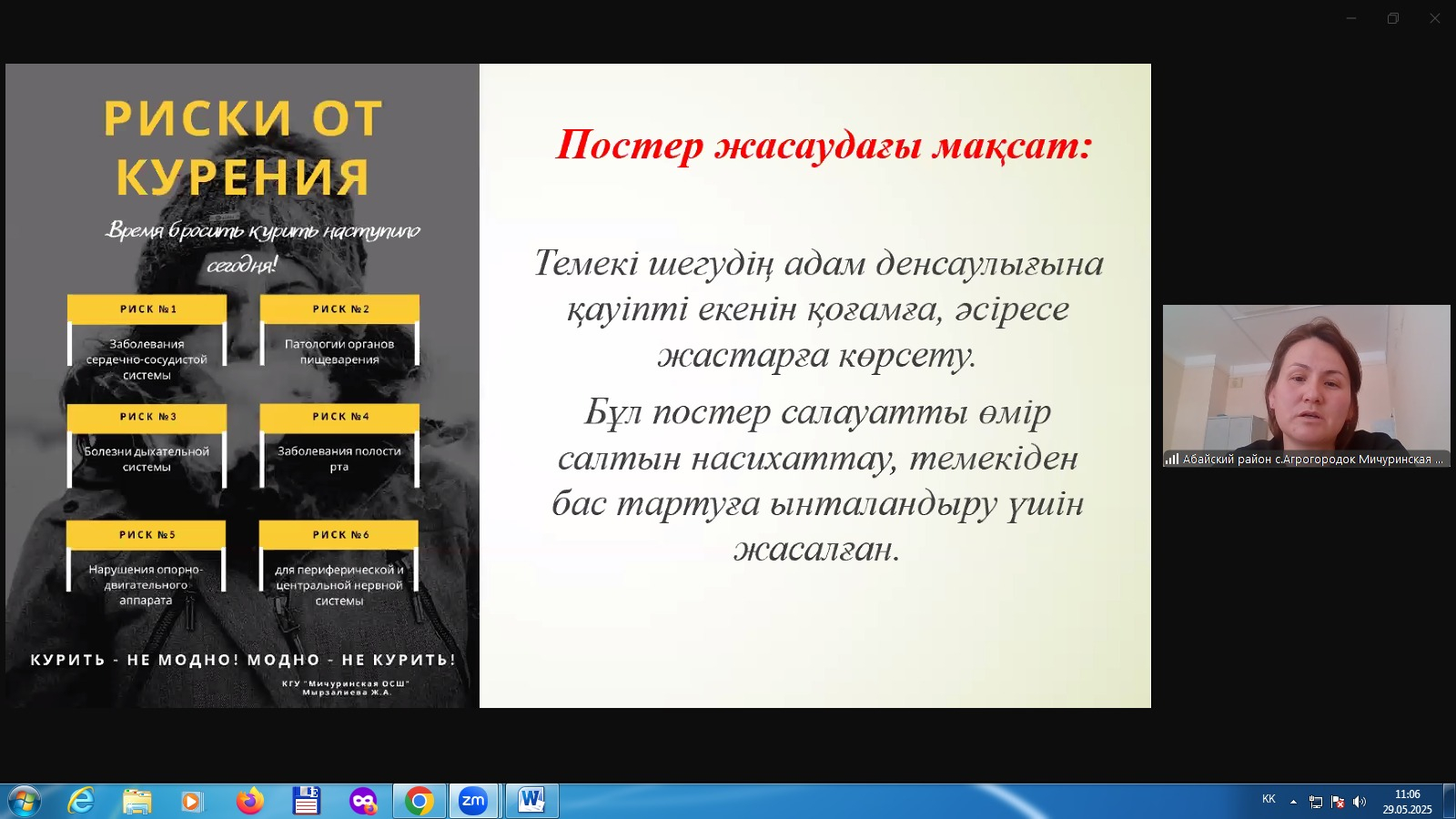
Task: Launch Windows Media Player from the taskbar
Action: tap(191, 802)
